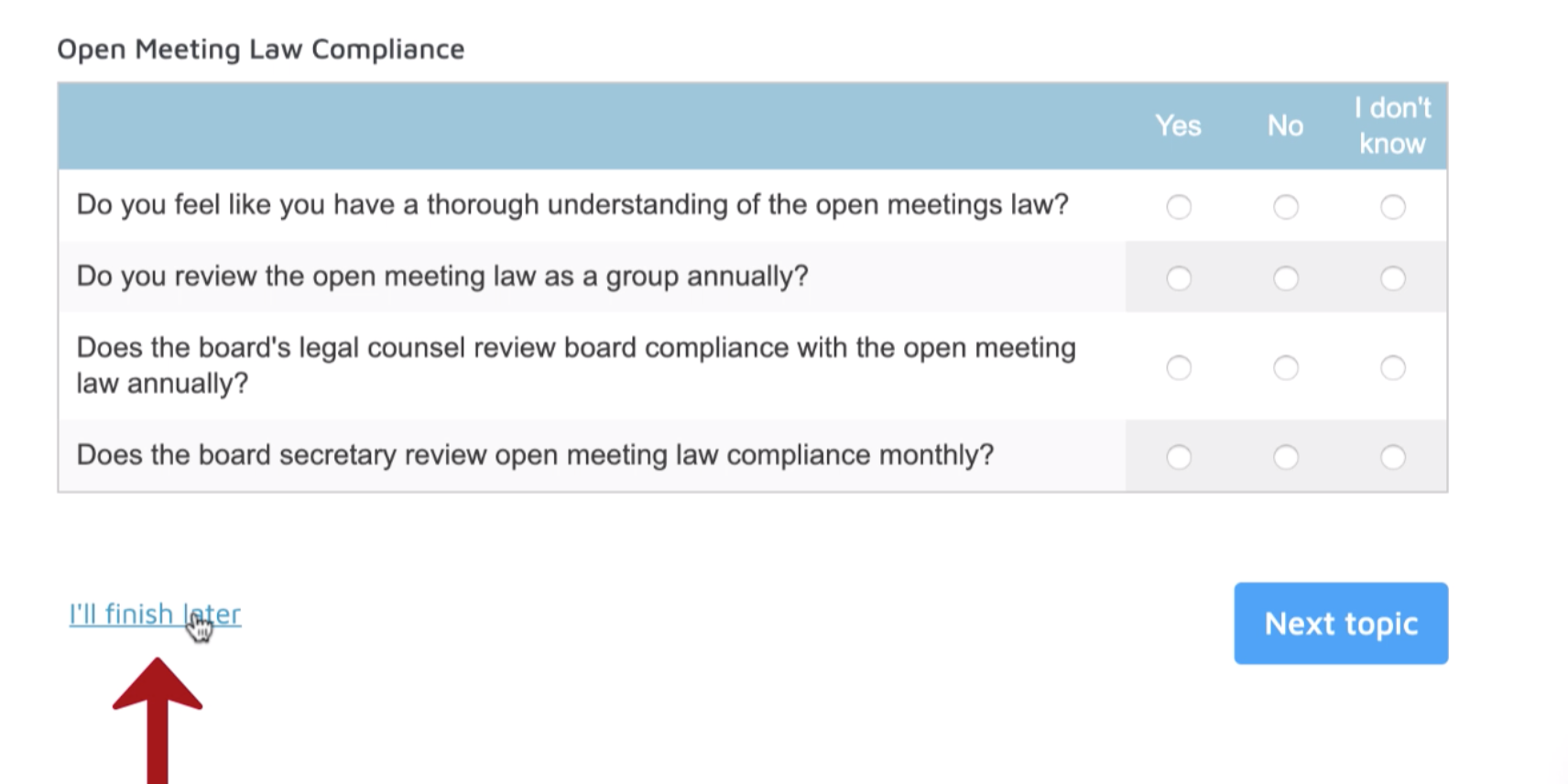The image size is (1568, 784).
Task: Click the Open Meeting Law Compliance heading
Action: (x=261, y=49)
